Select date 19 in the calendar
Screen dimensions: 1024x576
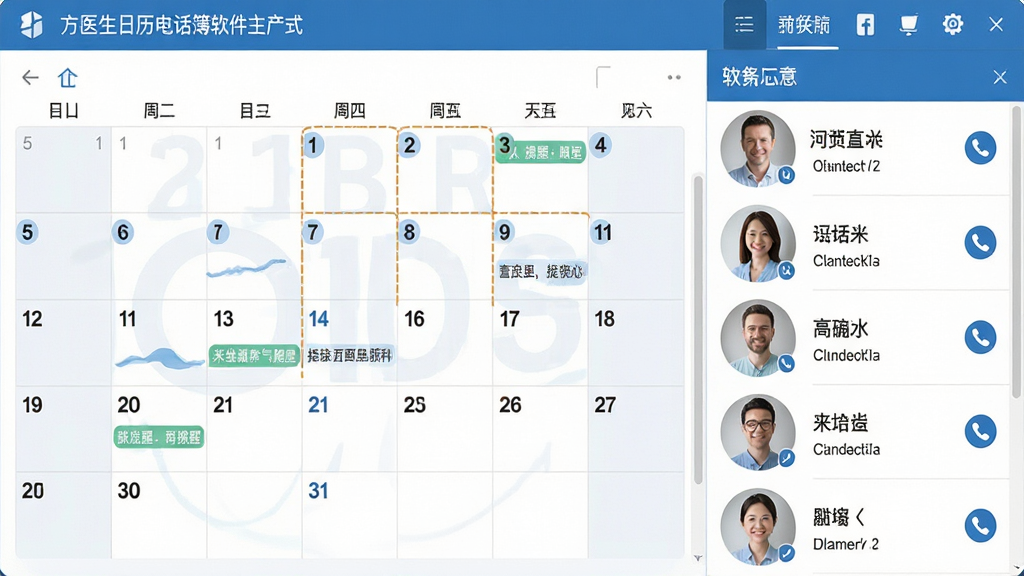(x=32, y=406)
